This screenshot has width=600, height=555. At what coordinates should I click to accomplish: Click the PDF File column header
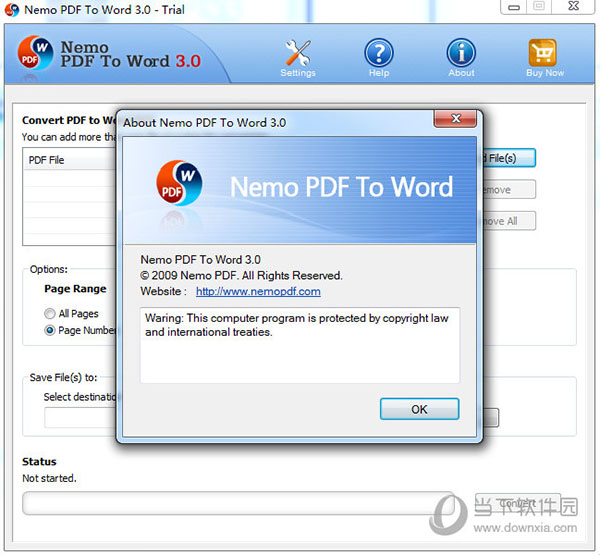[70, 160]
